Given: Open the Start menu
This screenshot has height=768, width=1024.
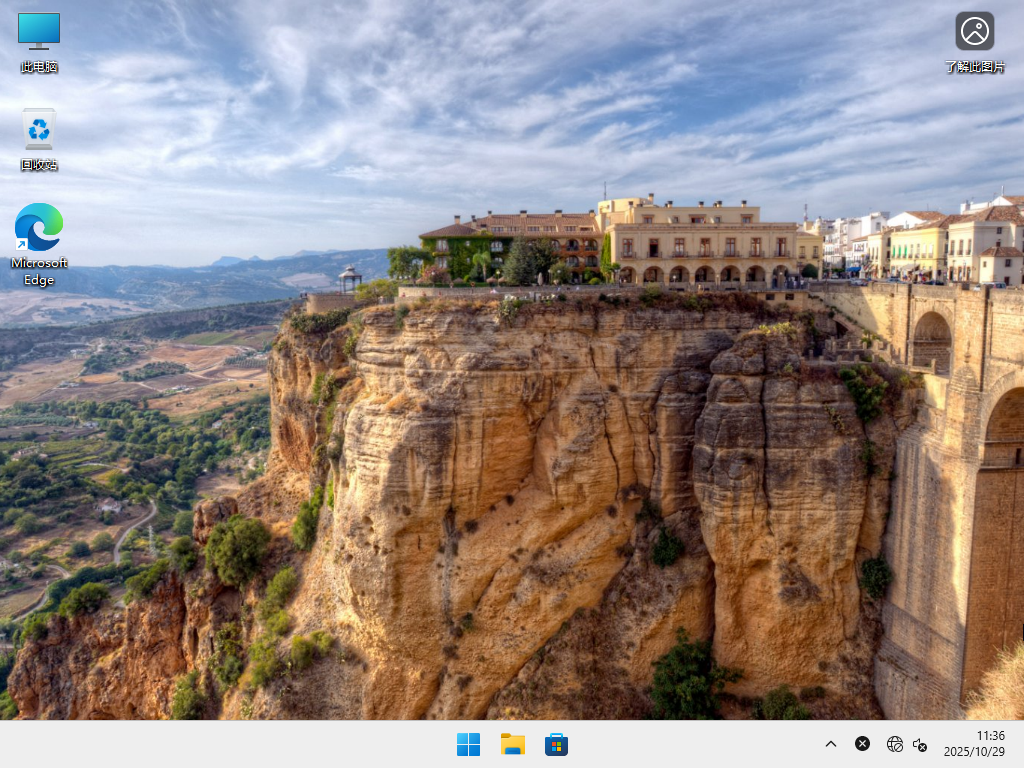Looking at the screenshot, I should click(468, 744).
